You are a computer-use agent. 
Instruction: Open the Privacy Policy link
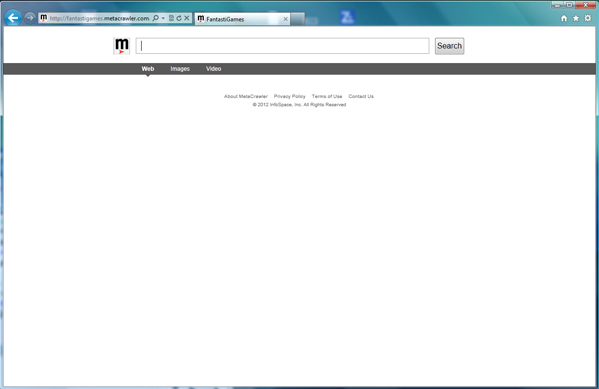[290, 96]
